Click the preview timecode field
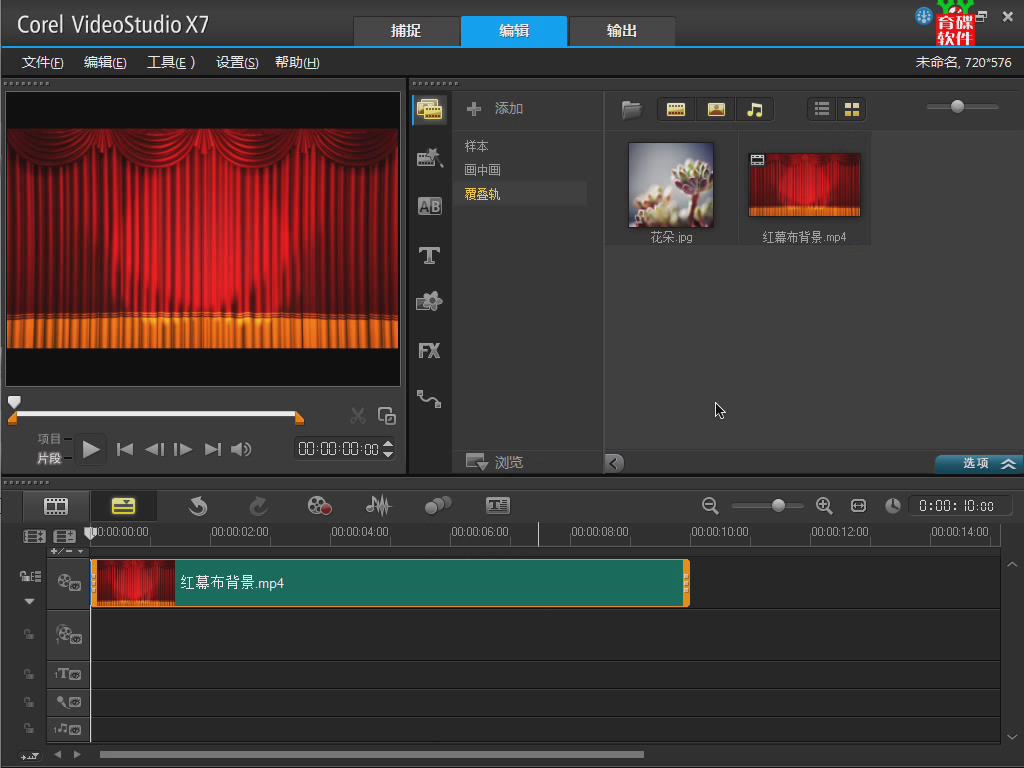The height and width of the screenshot is (768, 1024). coord(338,449)
